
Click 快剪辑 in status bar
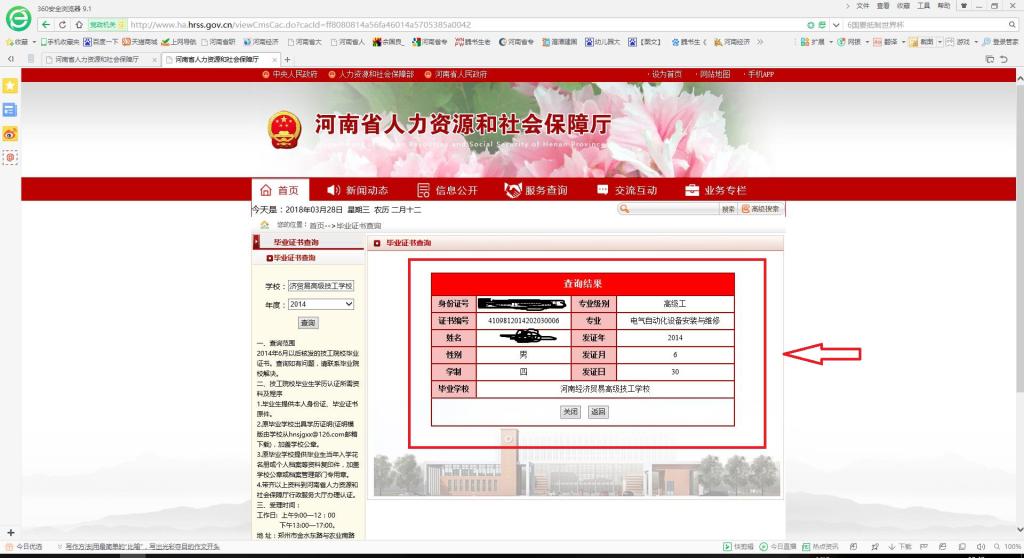coord(739,546)
